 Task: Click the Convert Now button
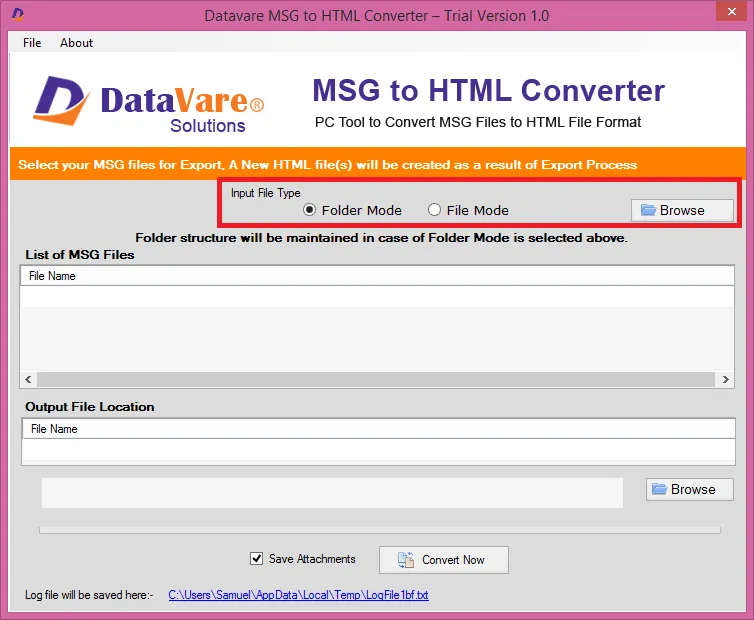(x=443, y=560)
